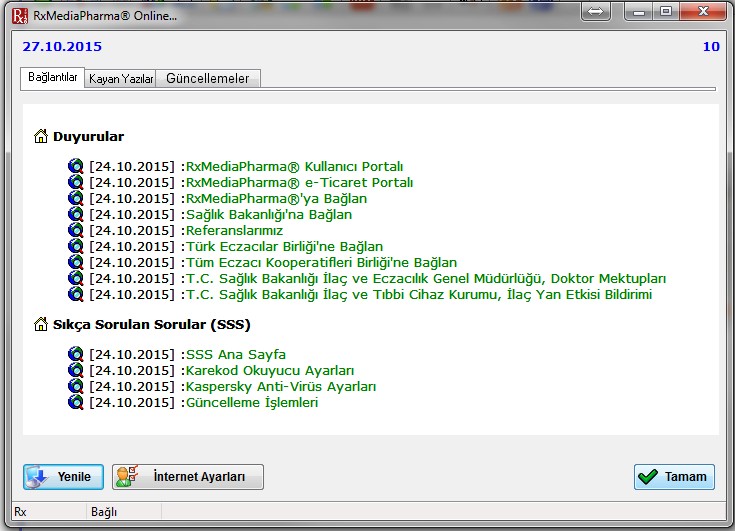Open Karekod Okuyucu Ayarları link

[269, 371]
